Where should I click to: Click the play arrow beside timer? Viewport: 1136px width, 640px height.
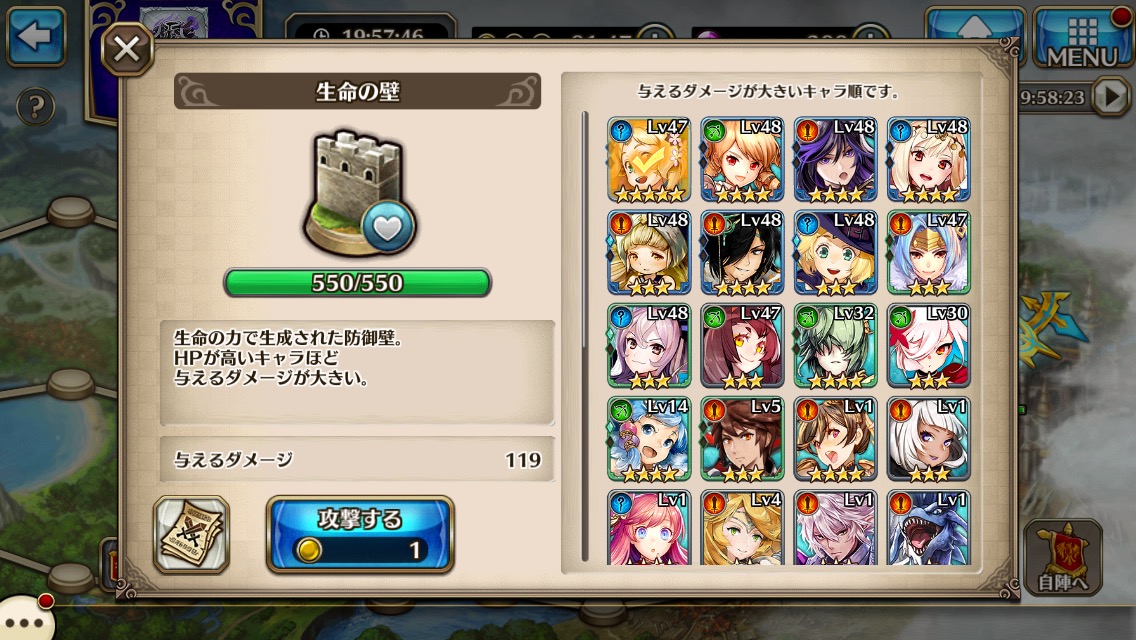click(x=1110, y=96)
